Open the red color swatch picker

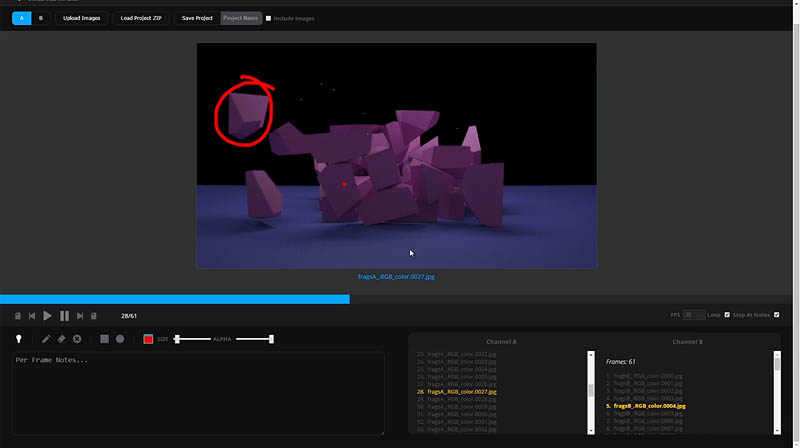tap(148, 339)
